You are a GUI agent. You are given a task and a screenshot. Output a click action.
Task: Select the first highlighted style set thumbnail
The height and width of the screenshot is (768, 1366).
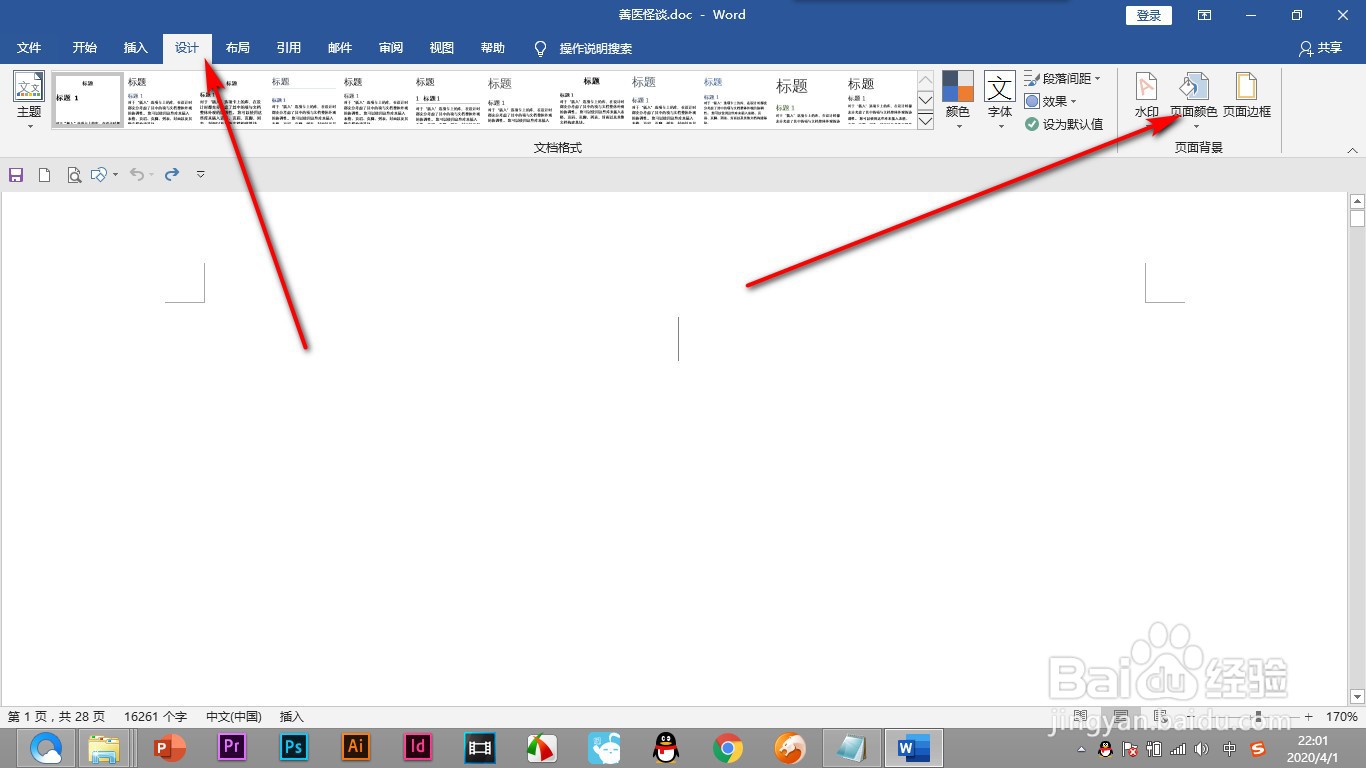point(88,99)
